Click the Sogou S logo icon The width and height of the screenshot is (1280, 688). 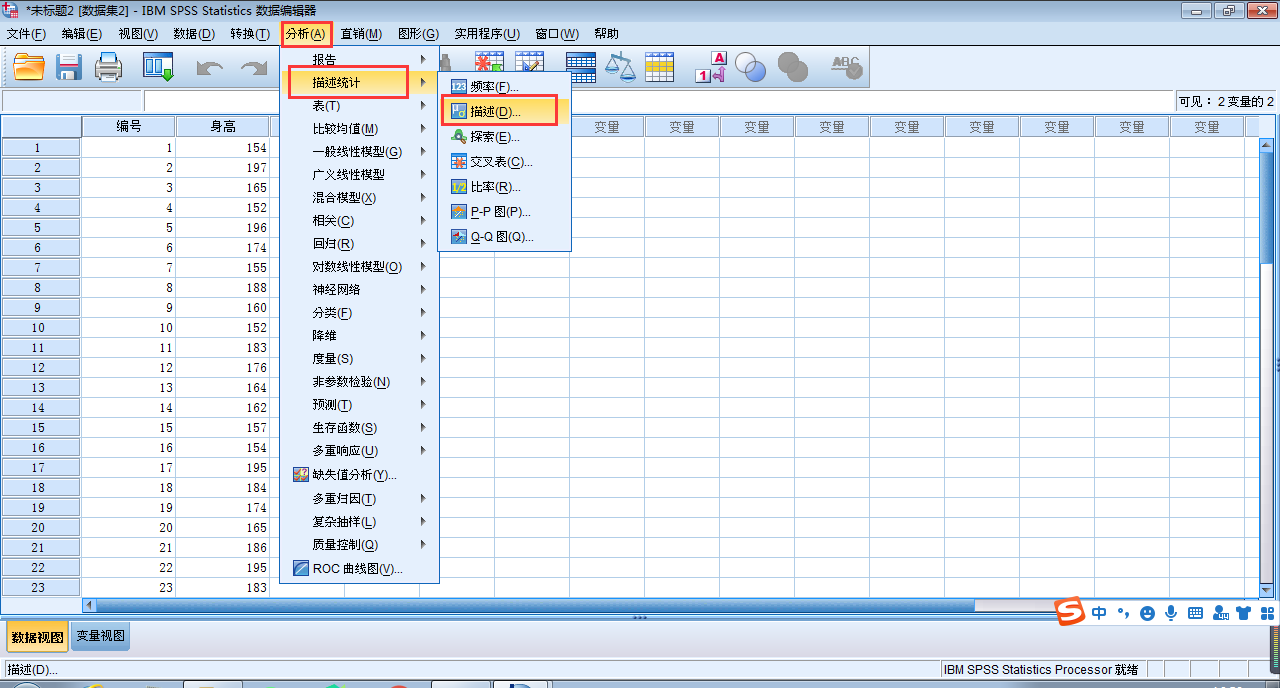(x=1071, y=611)
